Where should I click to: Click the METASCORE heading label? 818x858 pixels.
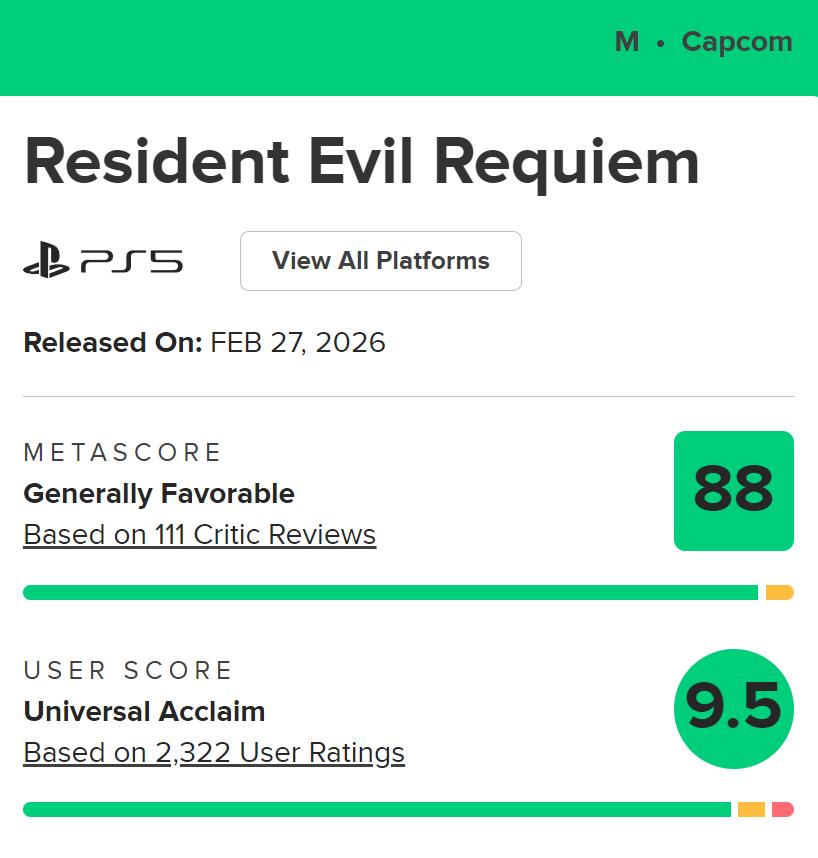point(122,453)
